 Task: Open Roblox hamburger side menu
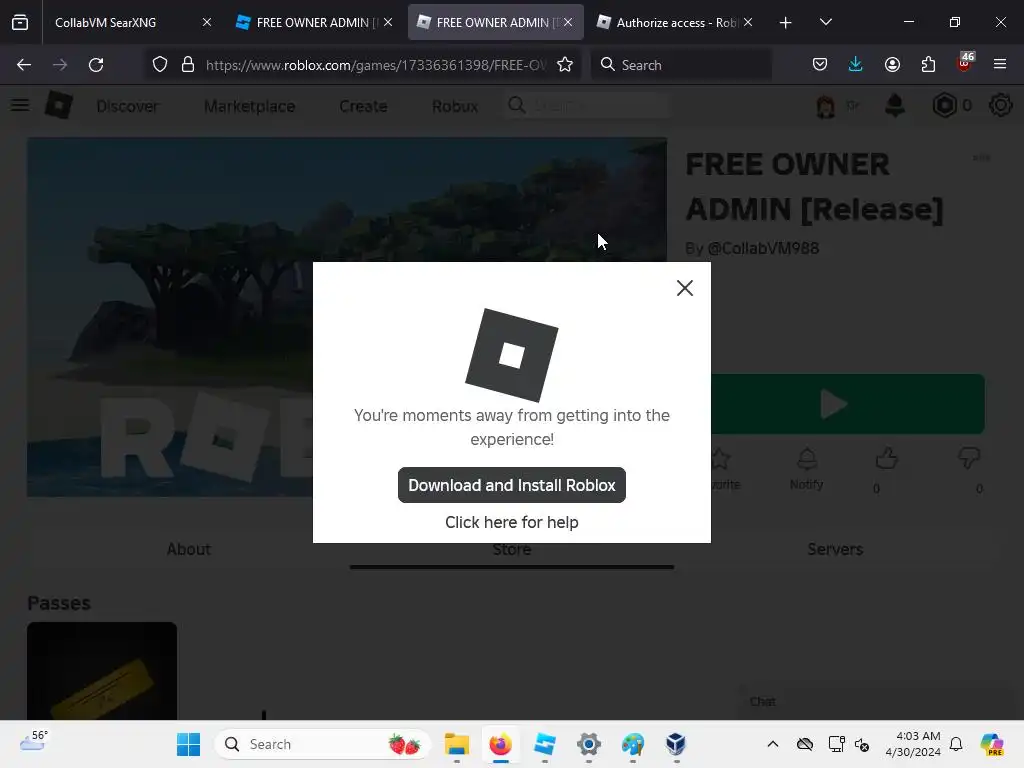point(20,105)
